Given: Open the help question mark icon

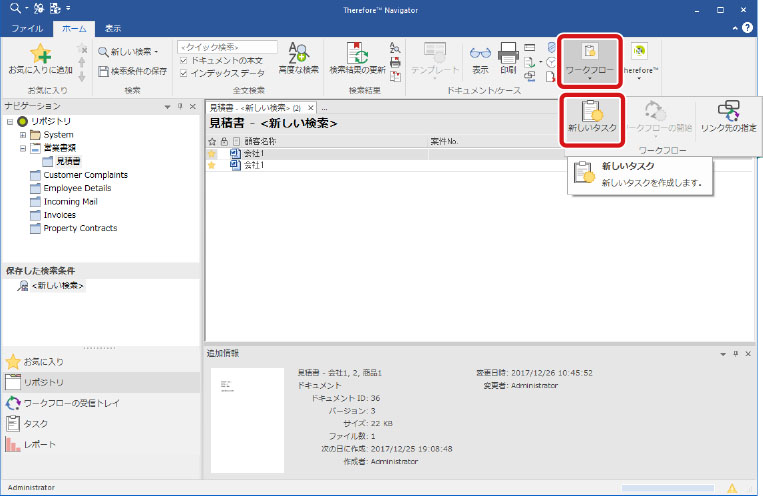Looking at the screenshot, I should [x=747, y=29].
